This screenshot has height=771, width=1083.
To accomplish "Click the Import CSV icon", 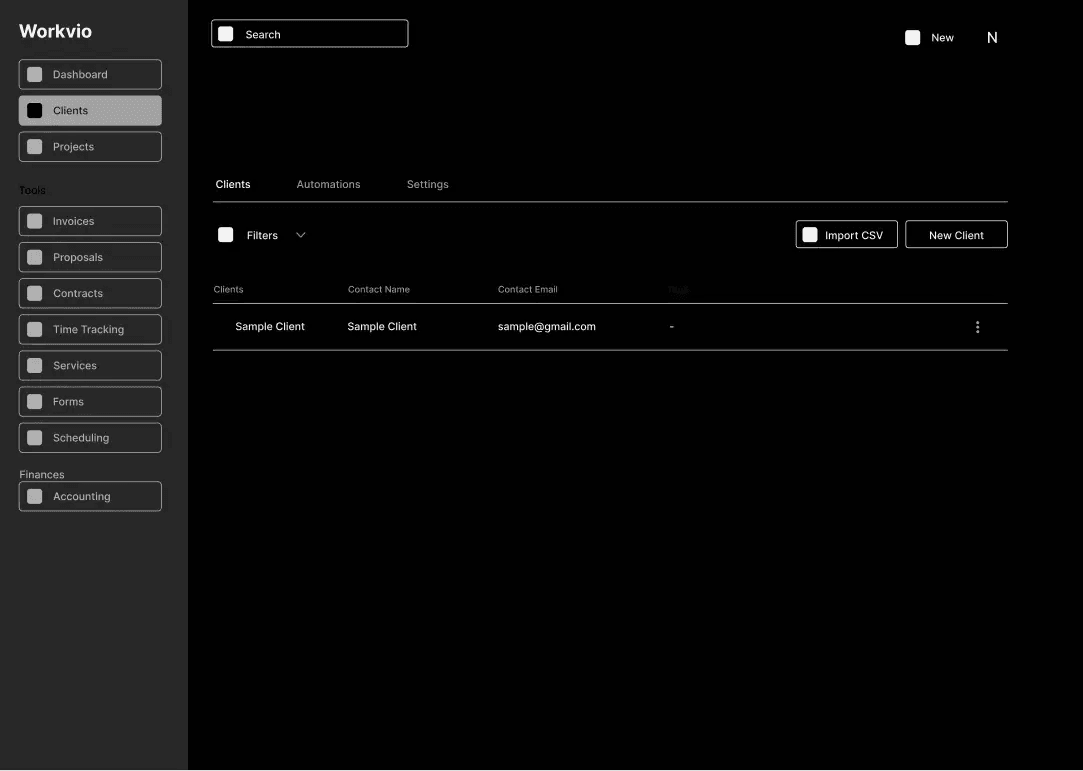I will (810, 235).
